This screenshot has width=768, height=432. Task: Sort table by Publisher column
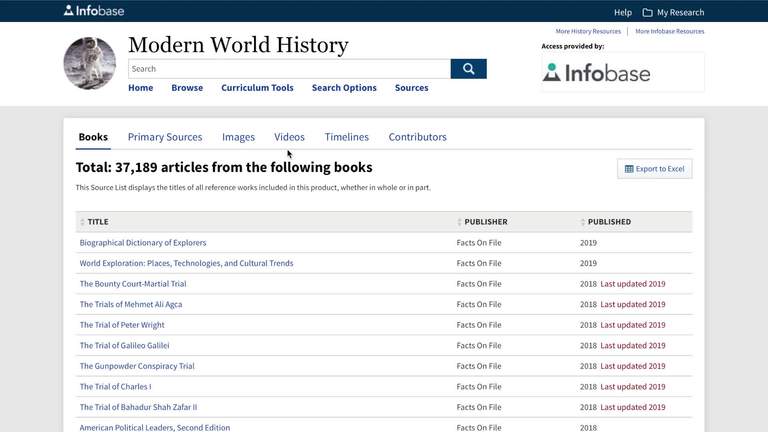485,222
